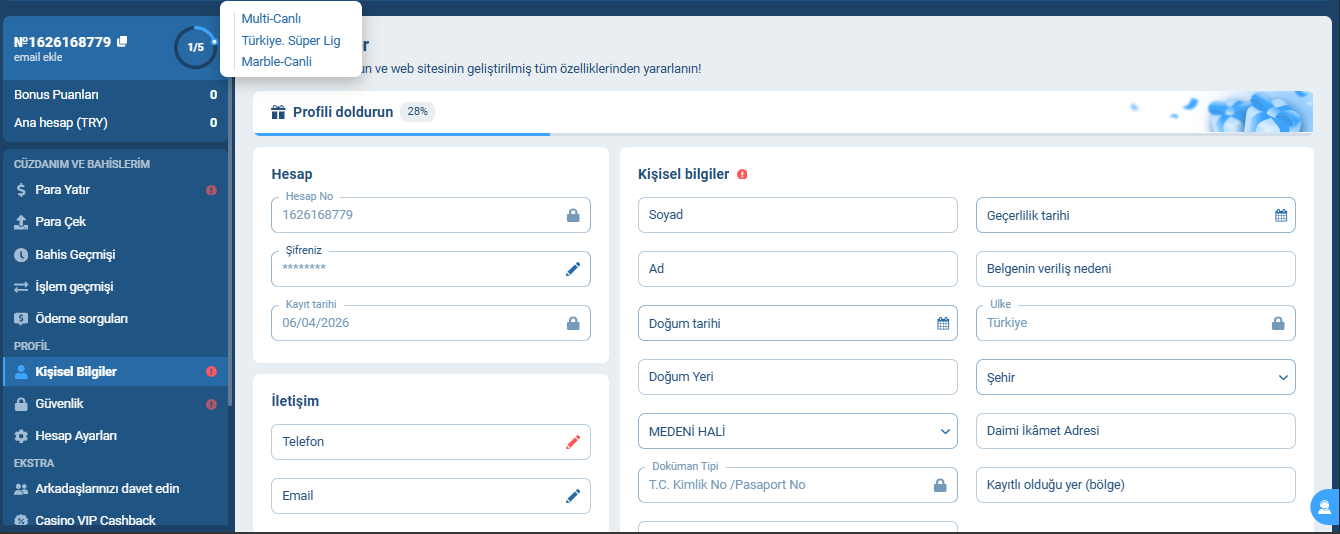Click into the Soyad input field
This screenshot has width=1340, height=534.
point(797,215)
